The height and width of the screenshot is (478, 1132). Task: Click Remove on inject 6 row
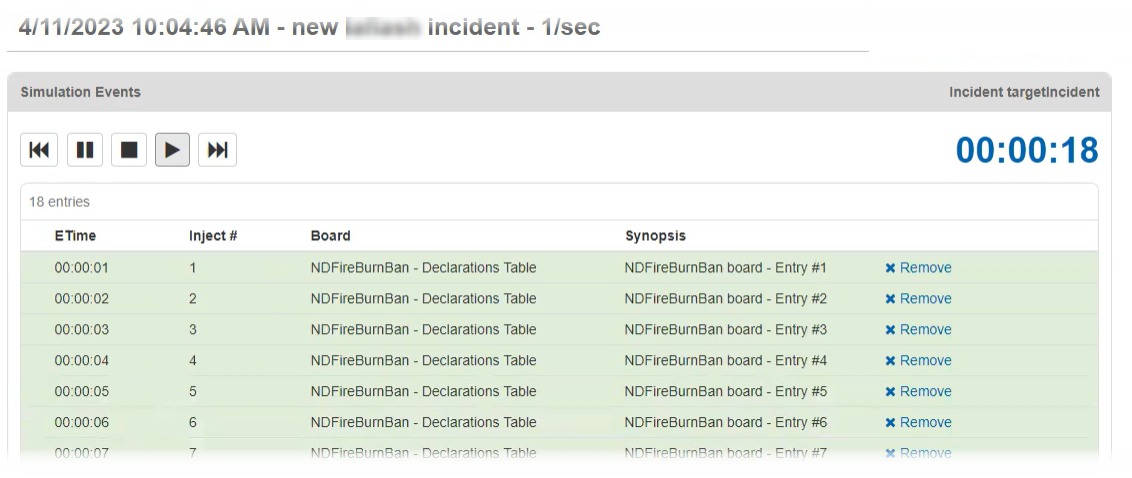[x=918, y=423]
